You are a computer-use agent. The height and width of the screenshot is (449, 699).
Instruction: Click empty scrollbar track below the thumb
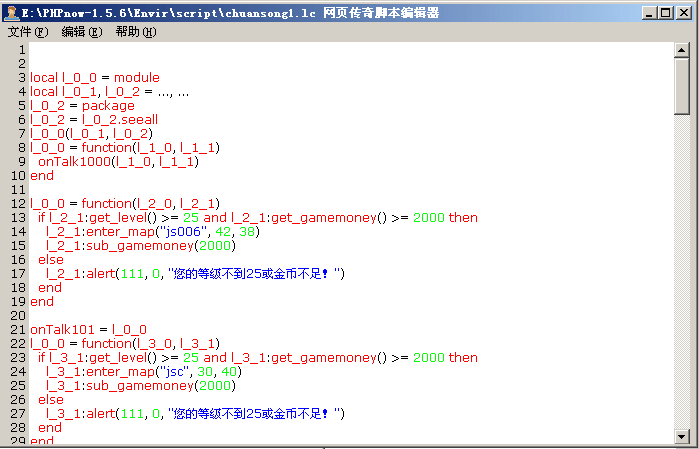(x=682, y=280)
